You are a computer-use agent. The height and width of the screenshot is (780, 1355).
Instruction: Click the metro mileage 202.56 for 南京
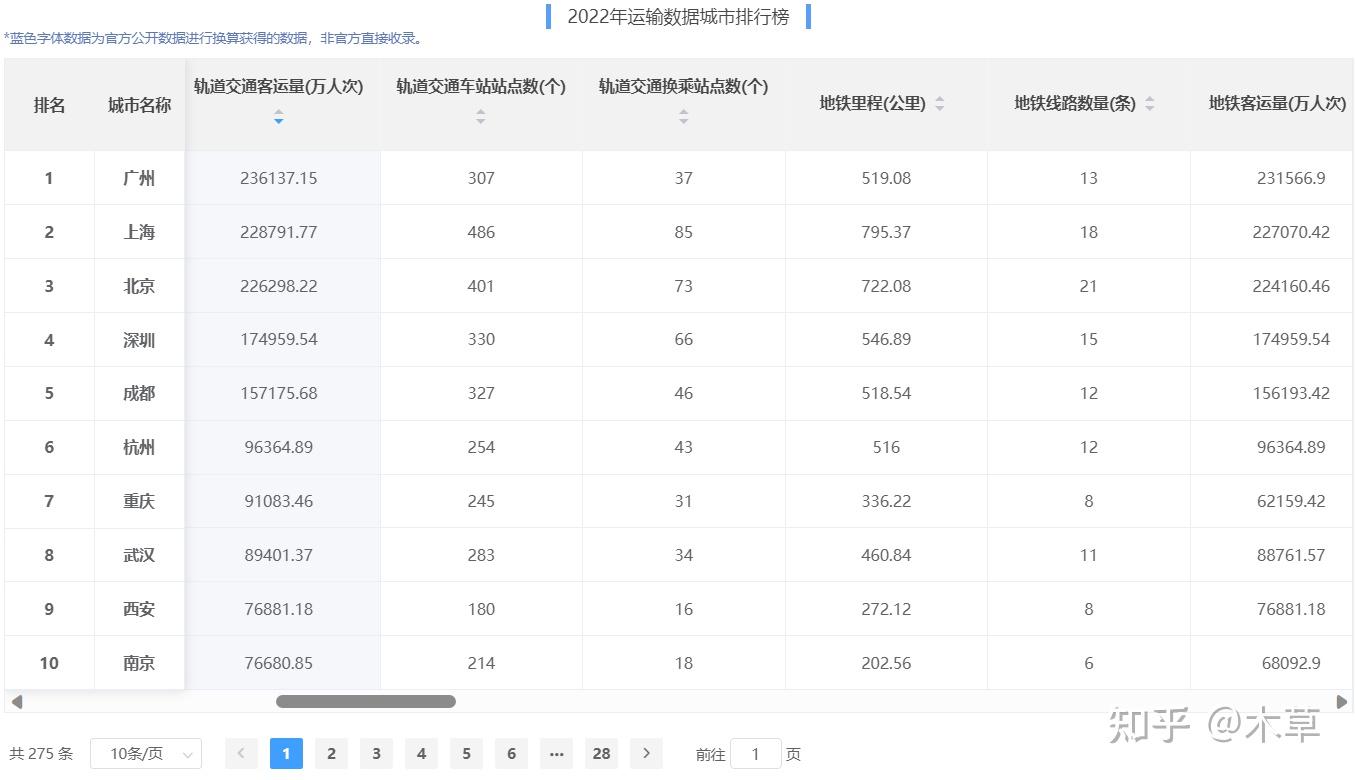(886, 663)
